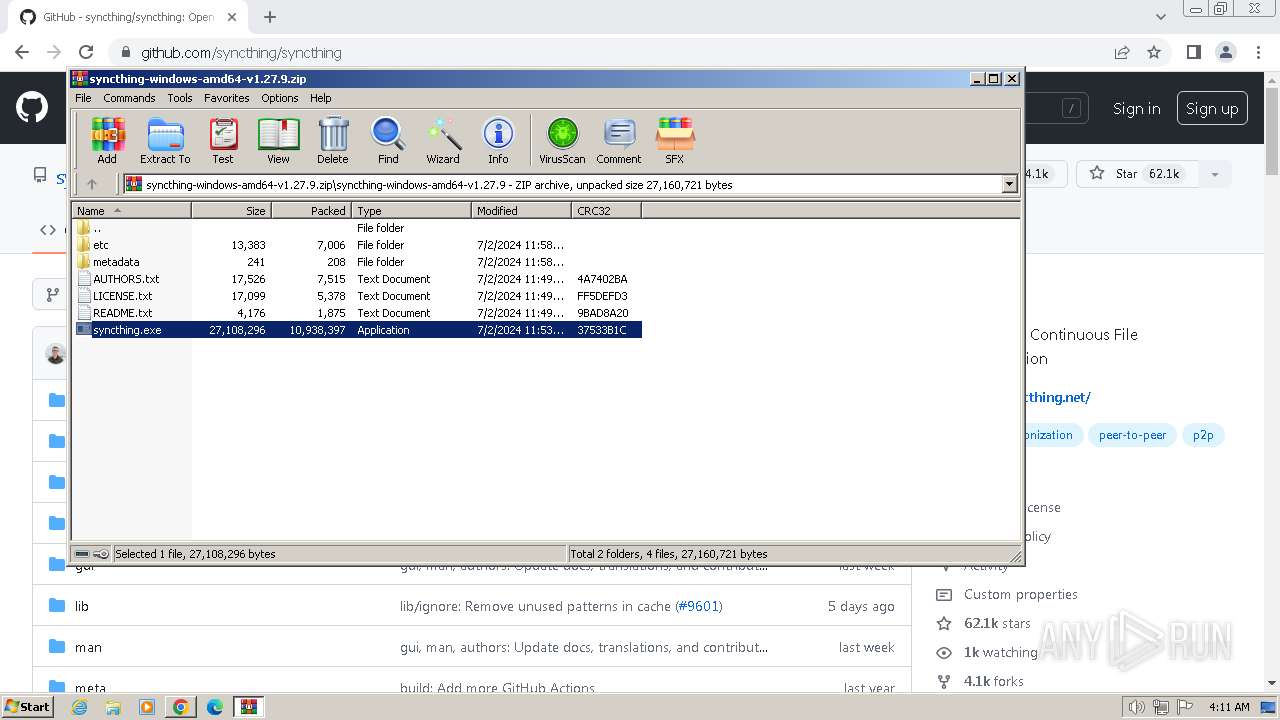This screenshot has width=1280, height=720.
Task: Click the GitHub logo in browser page
Action: (x=32, y=108)
